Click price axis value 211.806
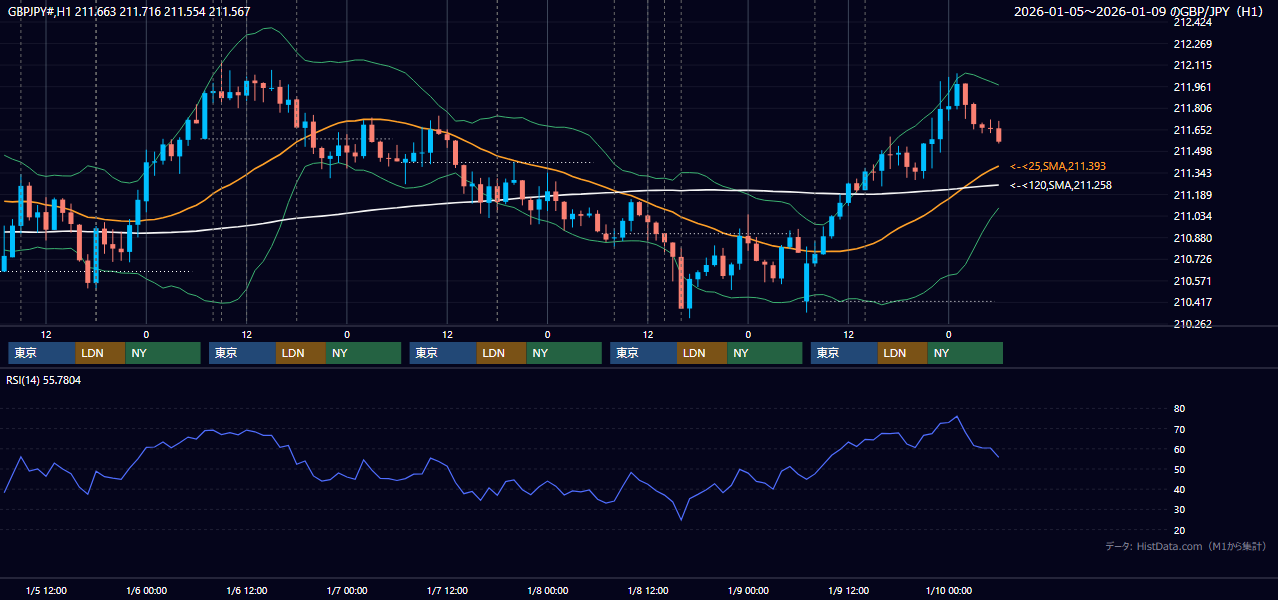Image resolution: width=1278 pixels, height=600 pixels. pyautogui.click(x=1192, y=108)
